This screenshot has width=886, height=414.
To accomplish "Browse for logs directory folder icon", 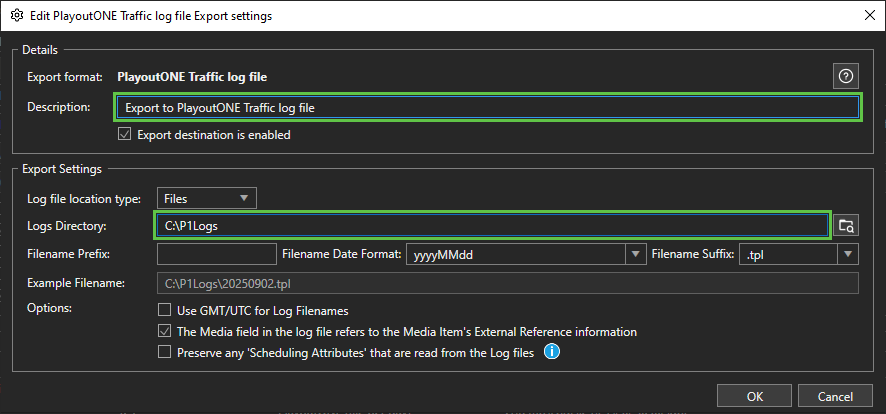I will [846, 226].
